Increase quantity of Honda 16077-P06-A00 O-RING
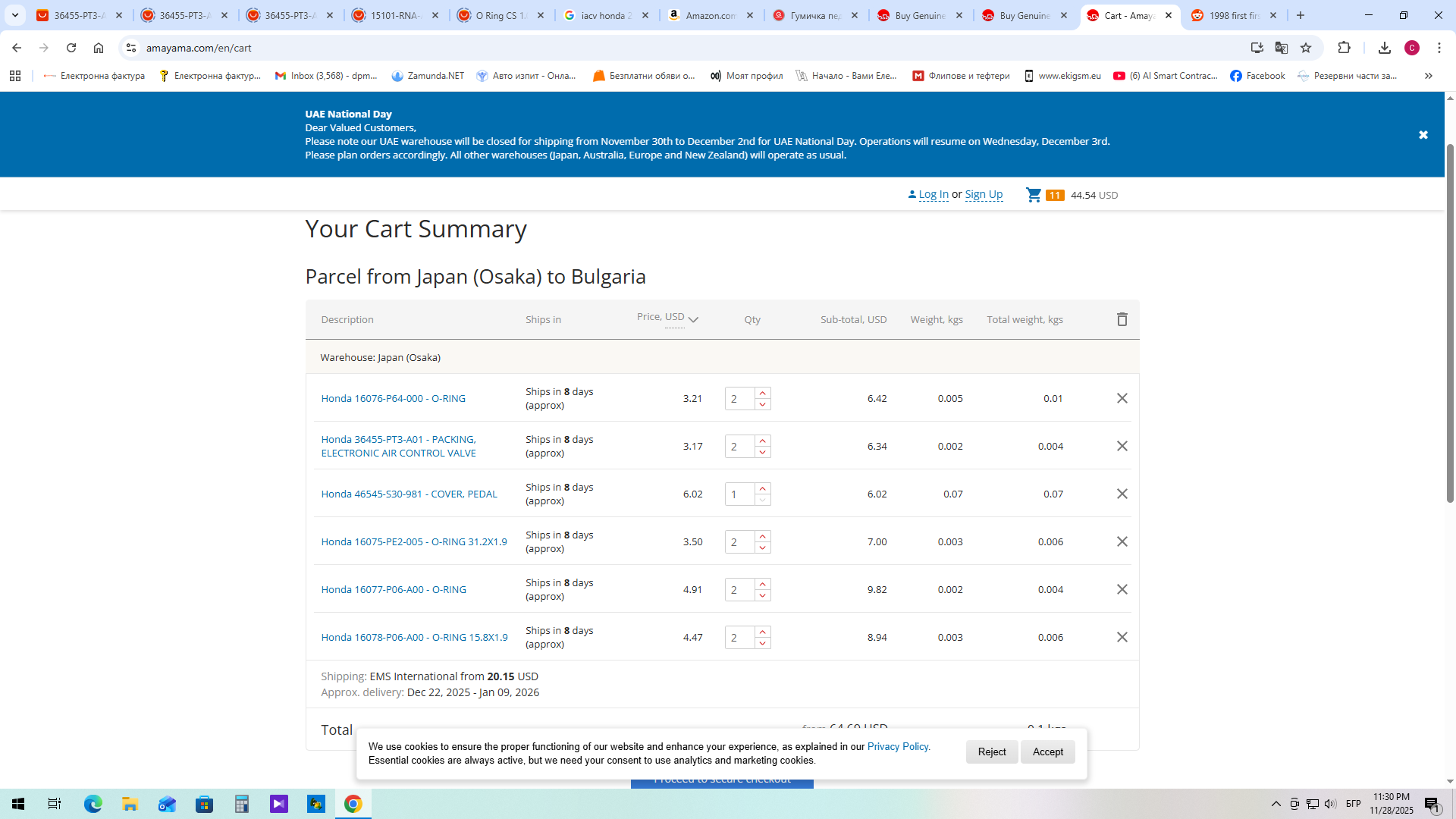Screen dimensions: 1456x819 (x=762, y=584)
